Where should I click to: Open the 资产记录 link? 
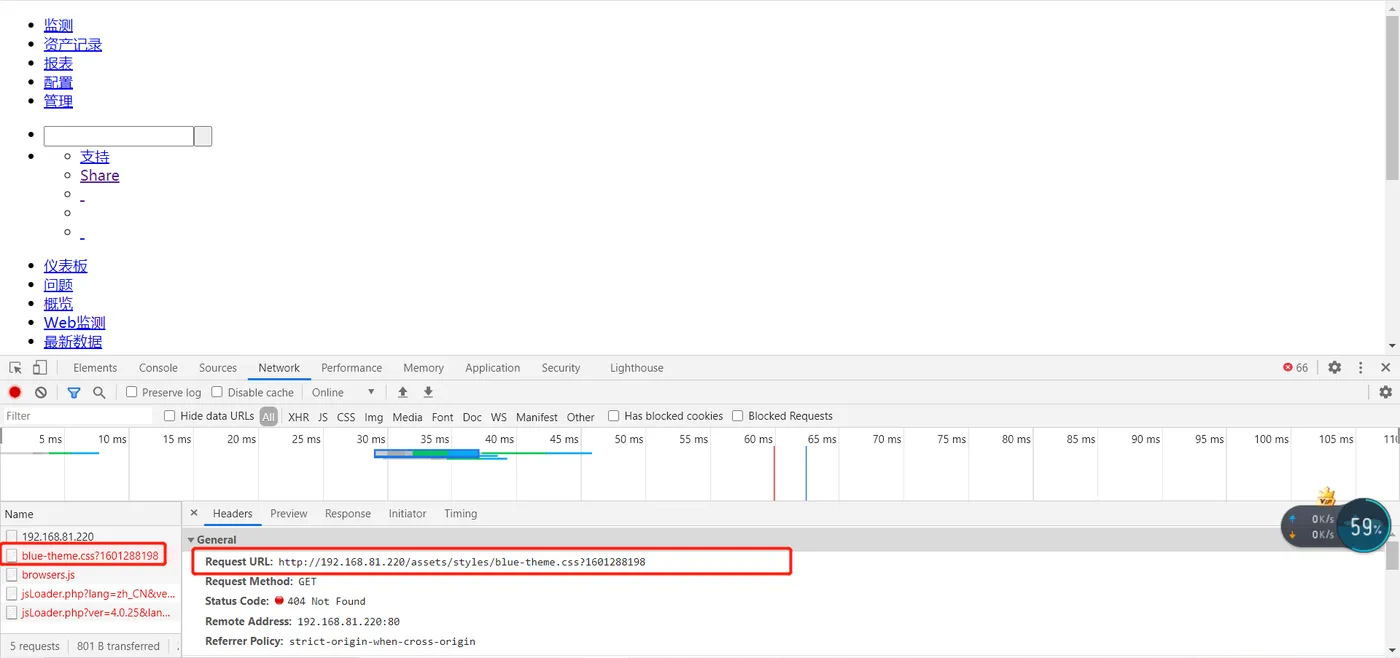tap(73, 44)
